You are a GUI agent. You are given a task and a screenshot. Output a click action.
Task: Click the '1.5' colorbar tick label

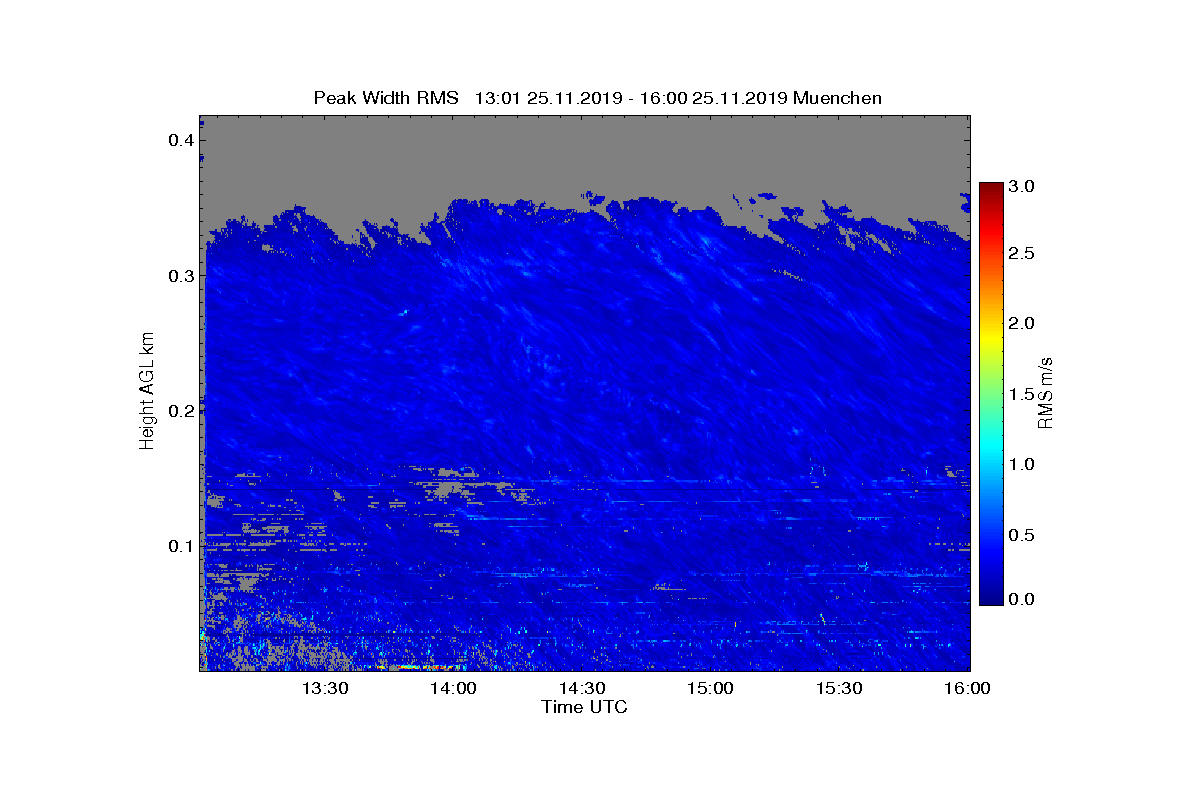click(x=1019, y=394)
